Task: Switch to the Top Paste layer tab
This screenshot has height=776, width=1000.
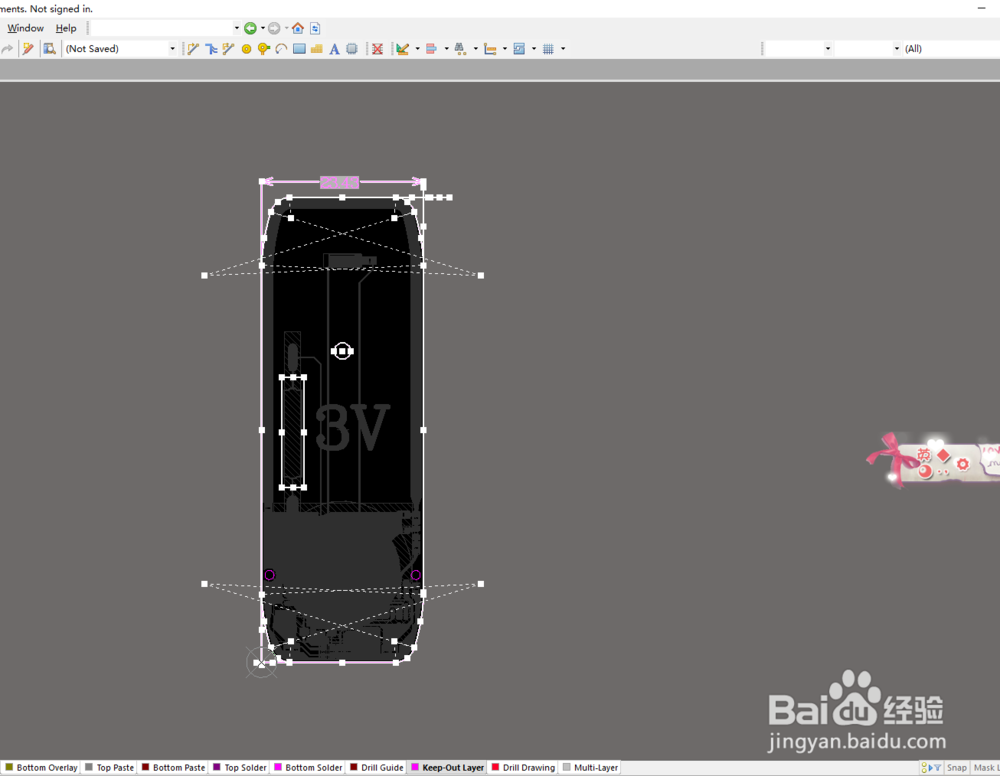Action: click(109, 768)
